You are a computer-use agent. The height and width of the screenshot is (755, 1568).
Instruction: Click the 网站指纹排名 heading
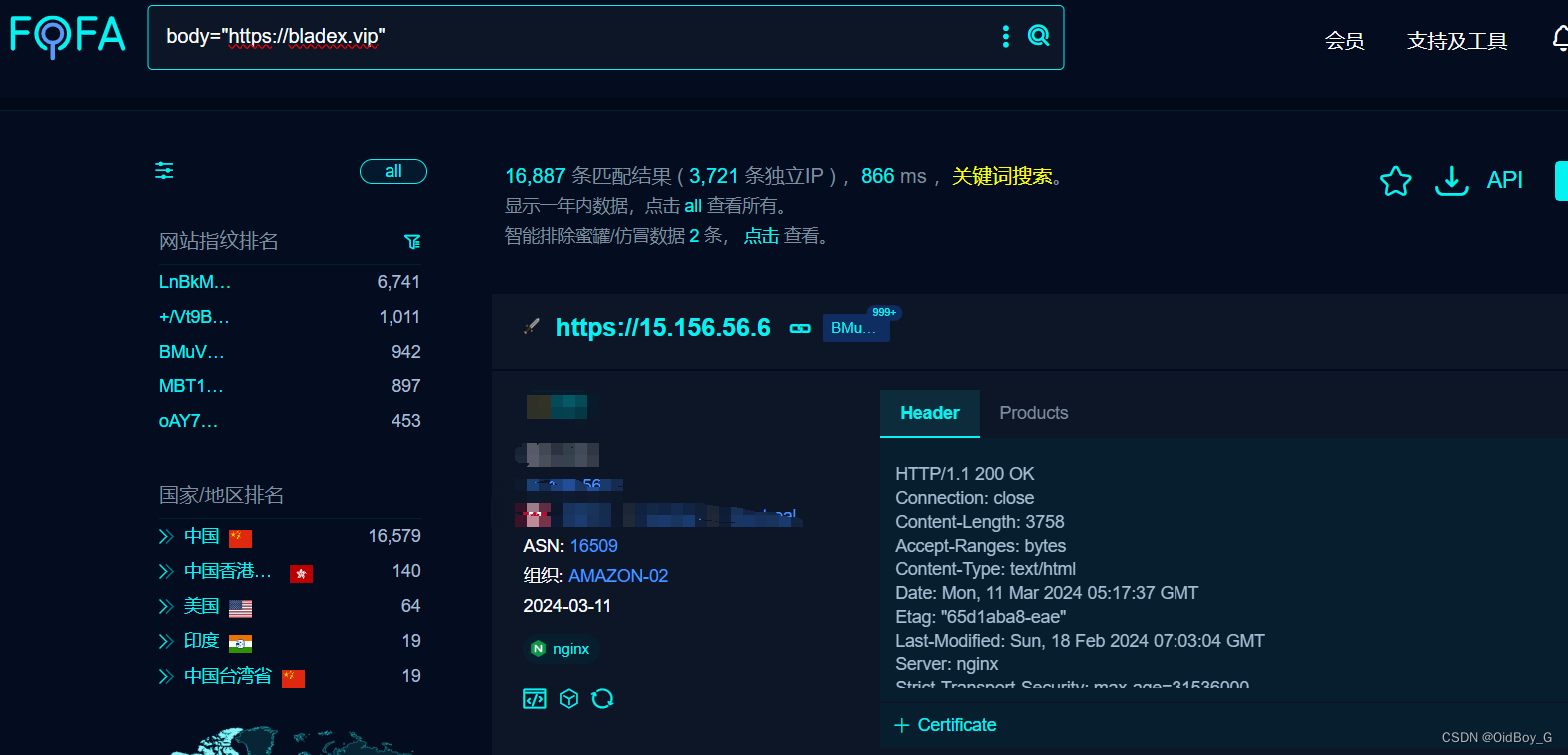(219, 241)
